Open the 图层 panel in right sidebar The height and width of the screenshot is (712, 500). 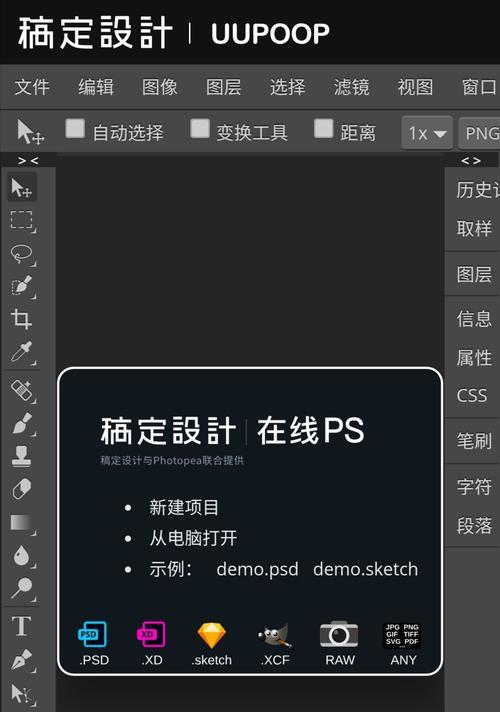pyautogui.click(x=474, y=274)
